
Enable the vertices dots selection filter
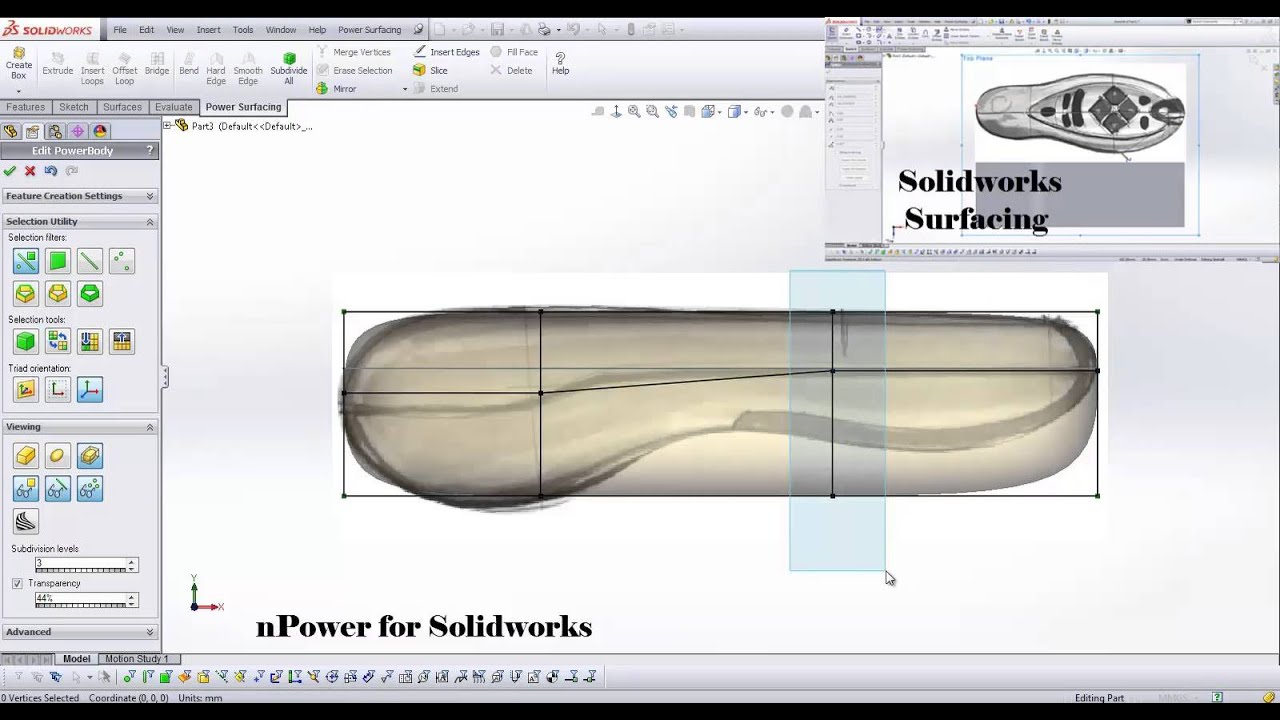pyautogui.click(x=121, y=262)
